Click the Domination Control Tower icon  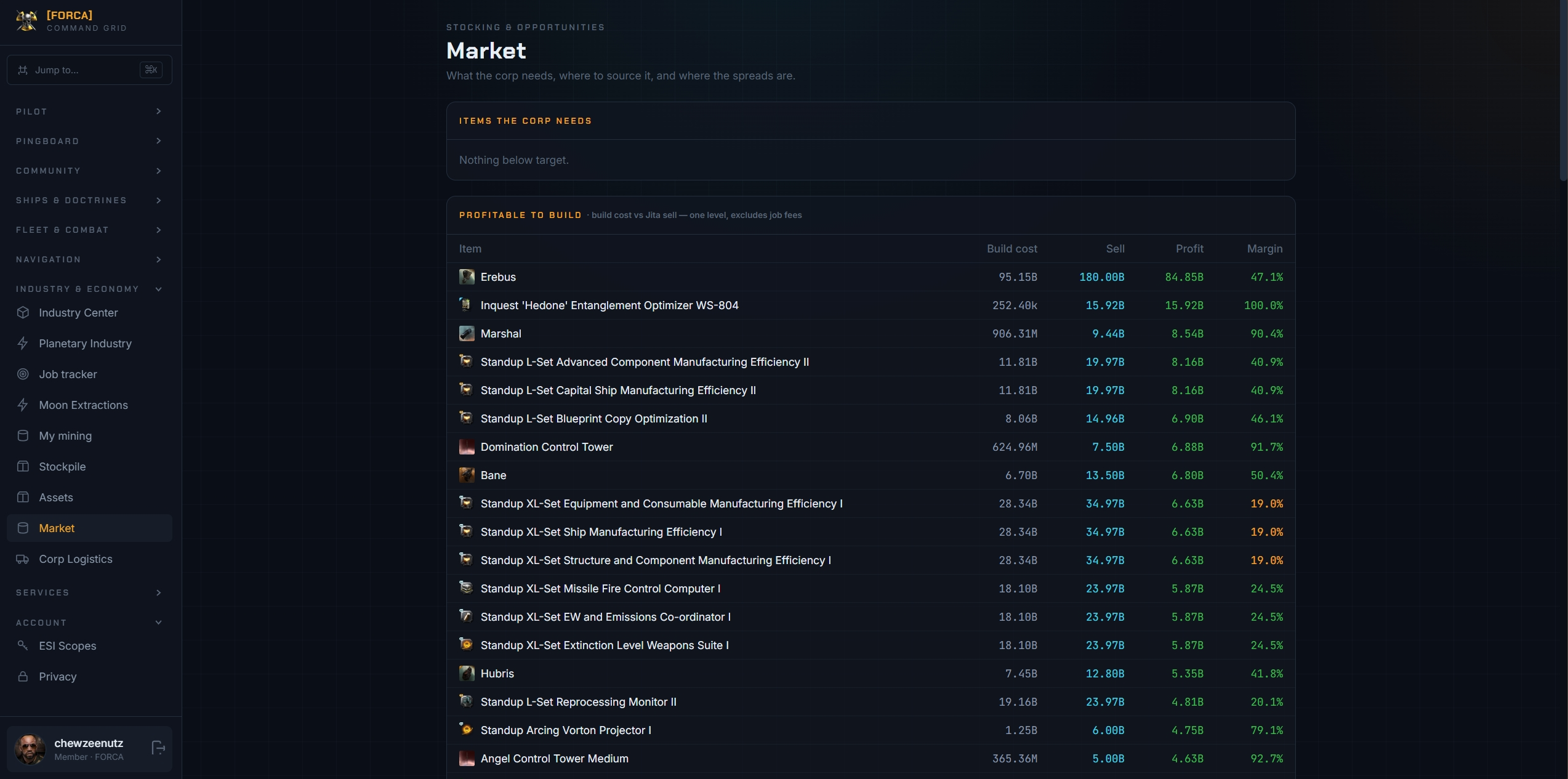467,446
